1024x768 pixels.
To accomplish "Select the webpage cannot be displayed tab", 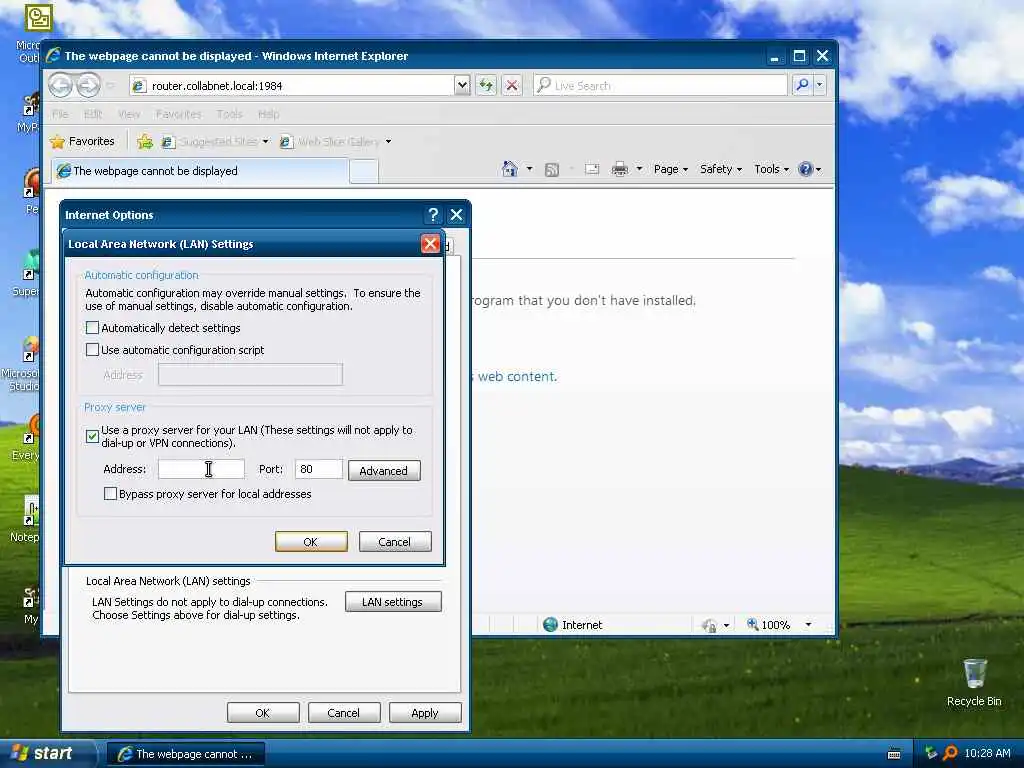I will (199, 171).
